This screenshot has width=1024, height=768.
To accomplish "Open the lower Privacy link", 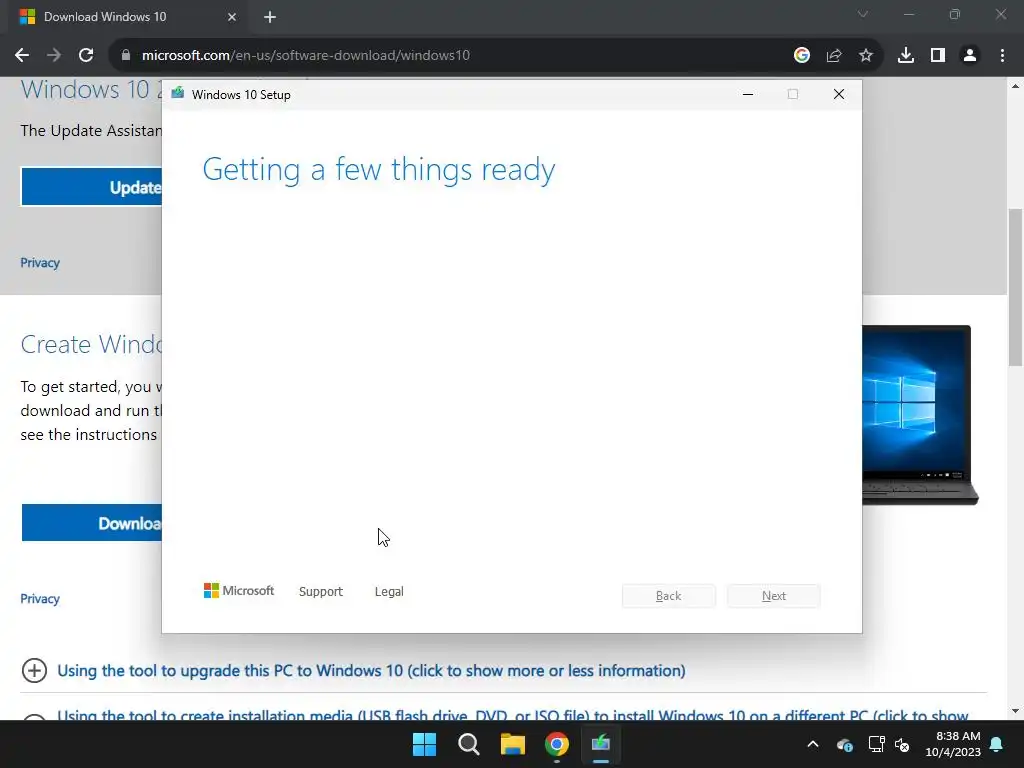I will point(40,599).
